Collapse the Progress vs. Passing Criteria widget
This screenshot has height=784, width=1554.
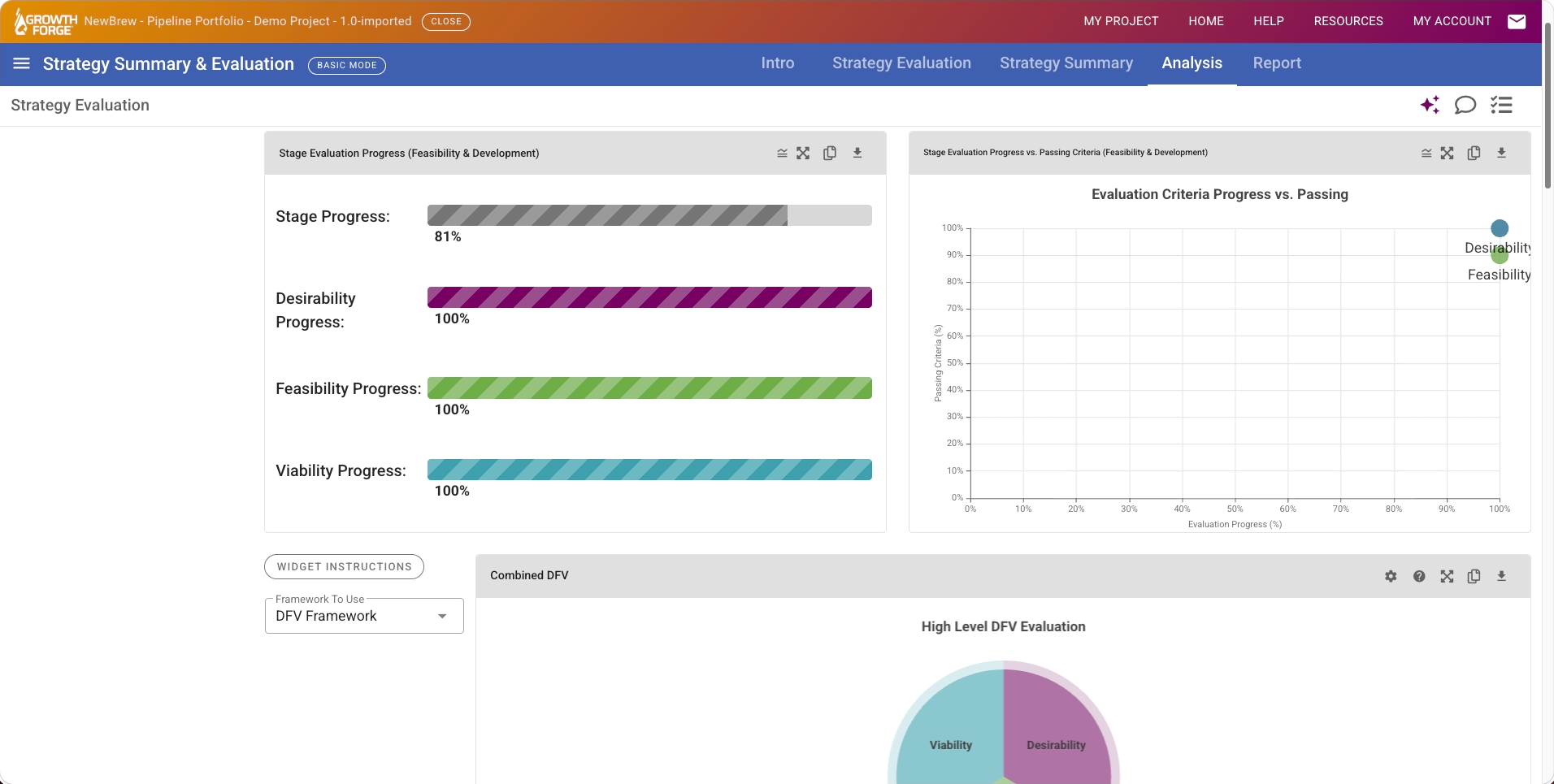pos(1426,153)
